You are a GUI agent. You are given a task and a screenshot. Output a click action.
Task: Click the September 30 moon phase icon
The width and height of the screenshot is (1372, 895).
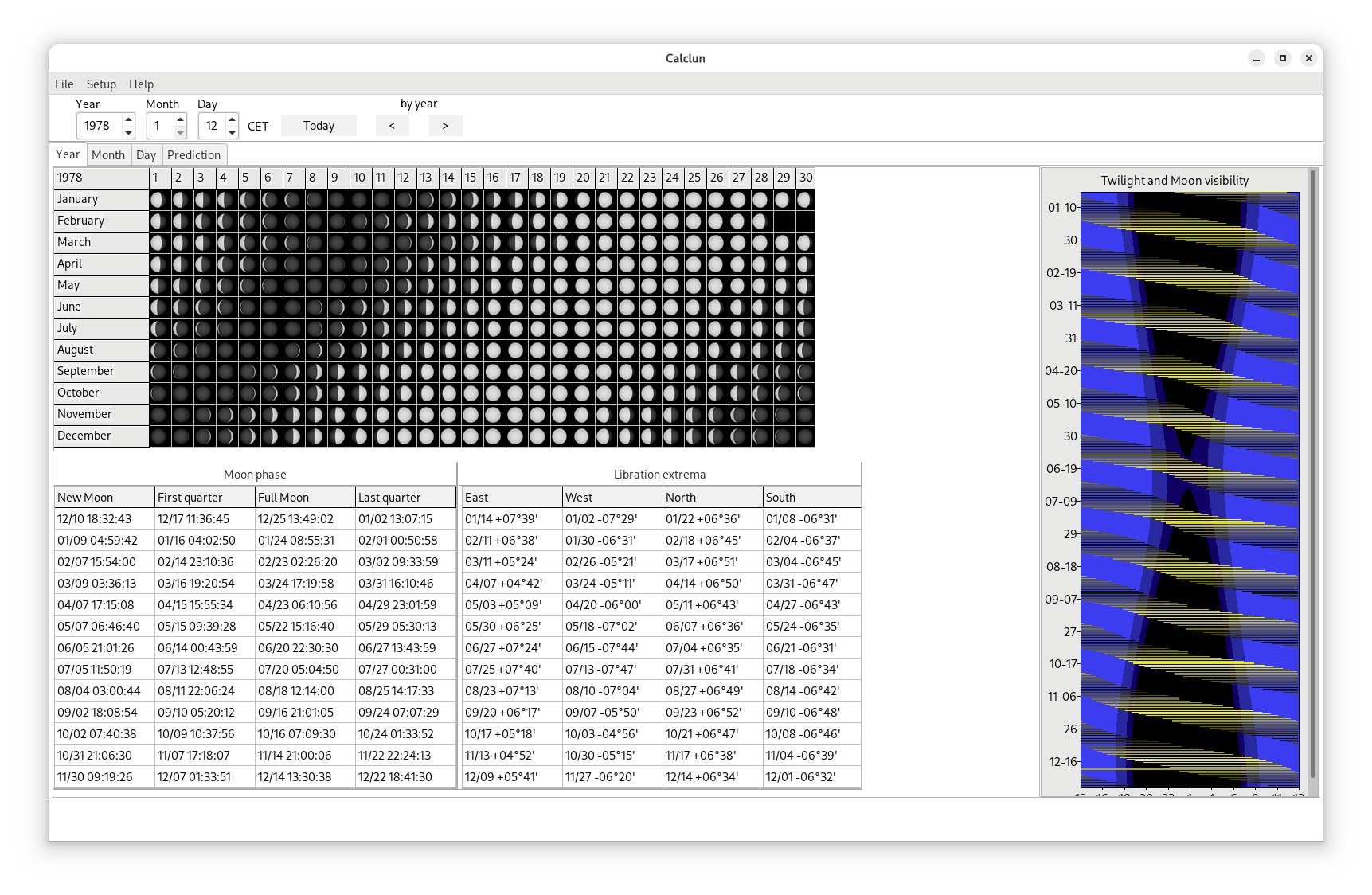pos(806,371)
